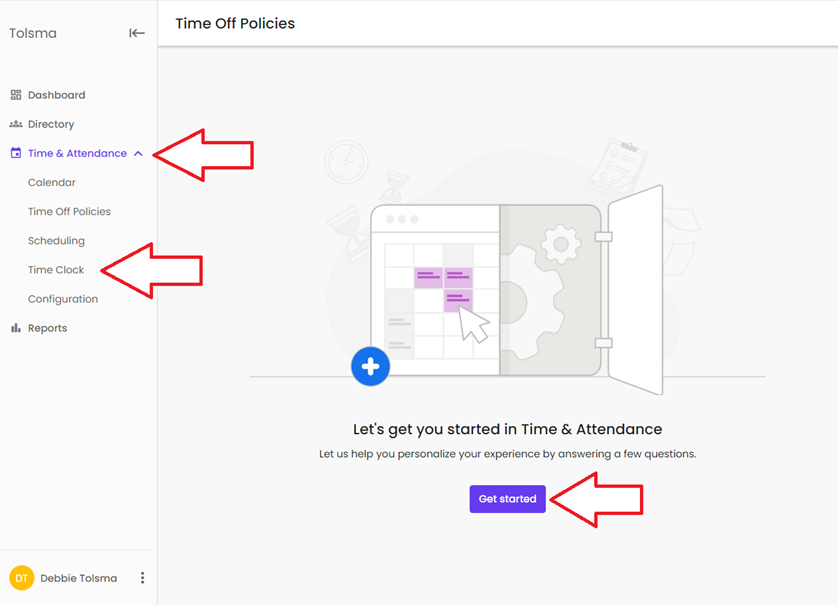Click the Directory people icon
The width and height of the screenshot is (838, 605).
[x=16, y=124]
